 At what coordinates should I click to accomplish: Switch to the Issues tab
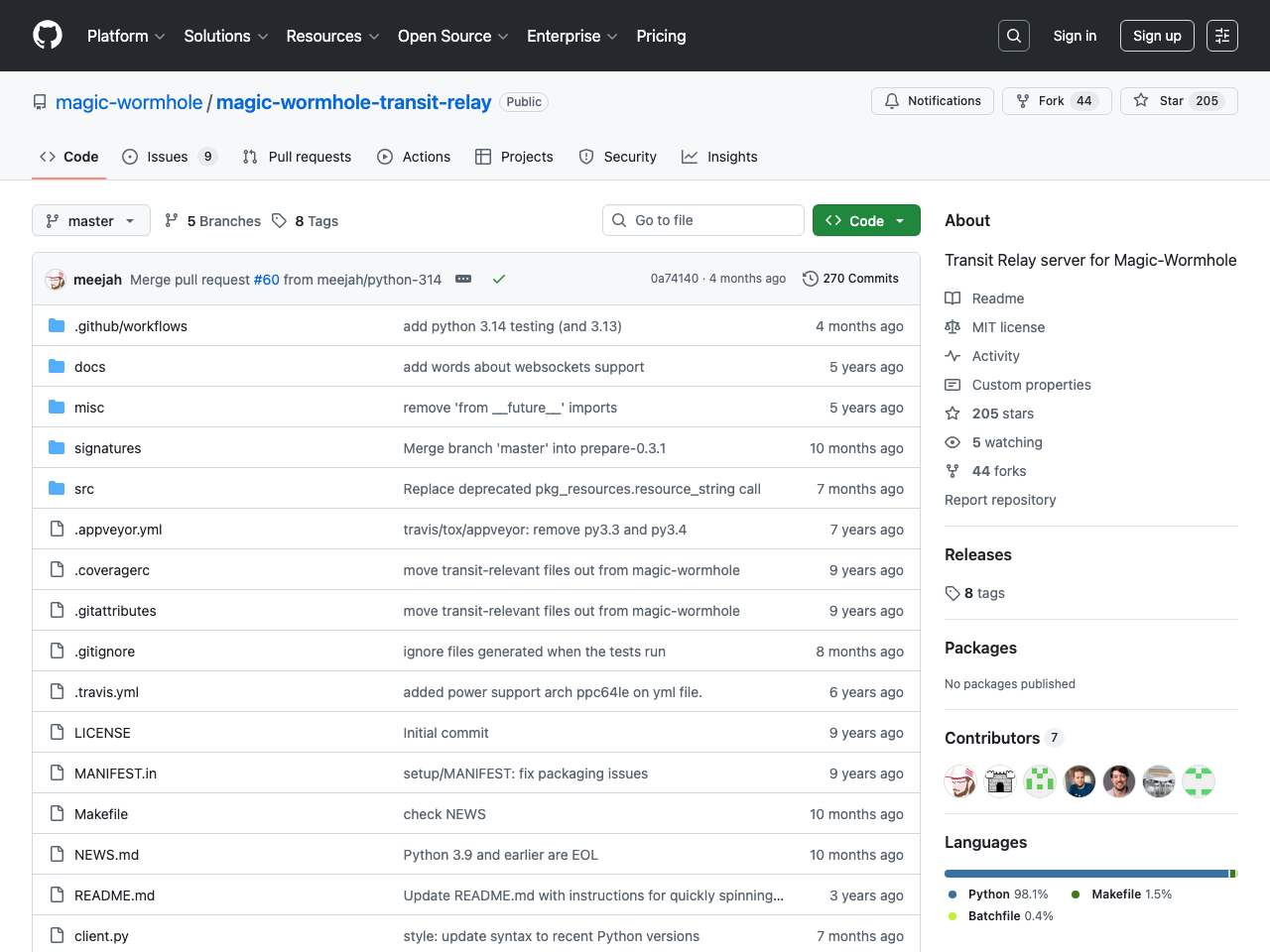[169, 157]
